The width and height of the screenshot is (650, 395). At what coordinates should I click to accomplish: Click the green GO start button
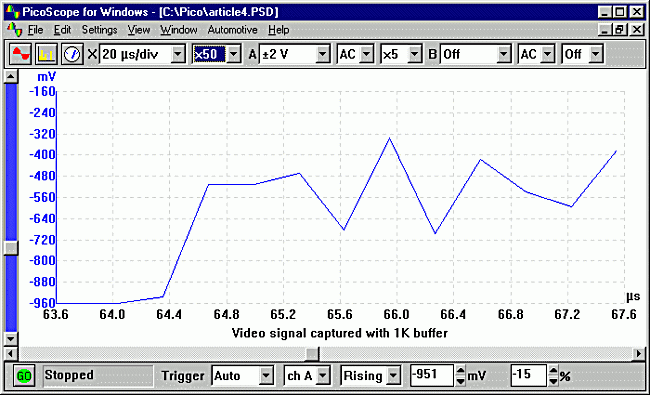coord(24,376)
